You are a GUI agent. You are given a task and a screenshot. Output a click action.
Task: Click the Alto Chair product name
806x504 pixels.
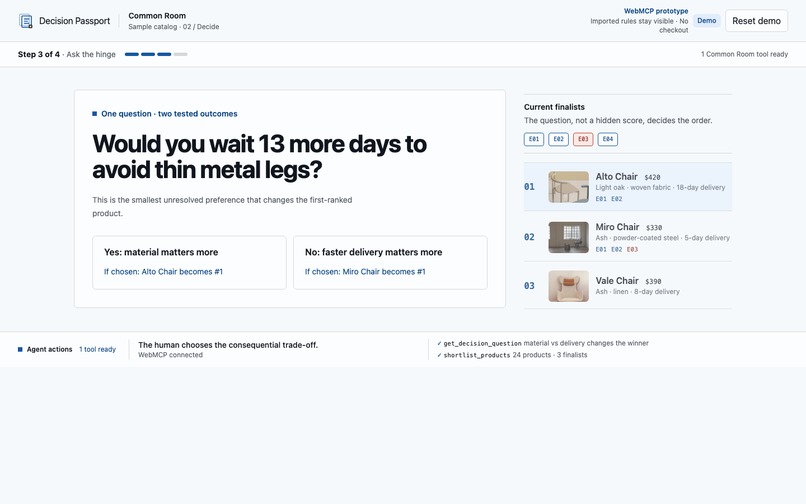click(x=616, y=176)
